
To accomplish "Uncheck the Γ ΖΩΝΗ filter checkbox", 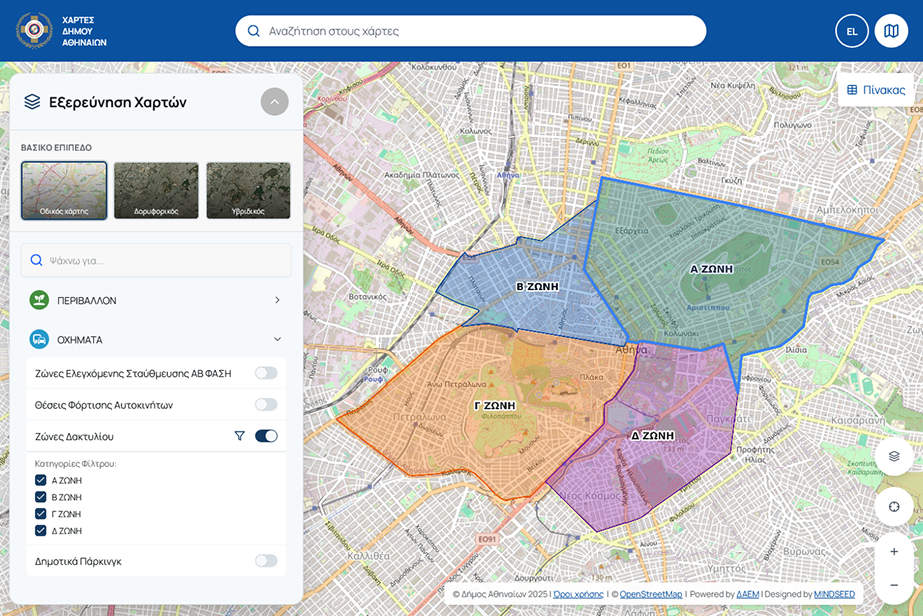I will 41,514.
